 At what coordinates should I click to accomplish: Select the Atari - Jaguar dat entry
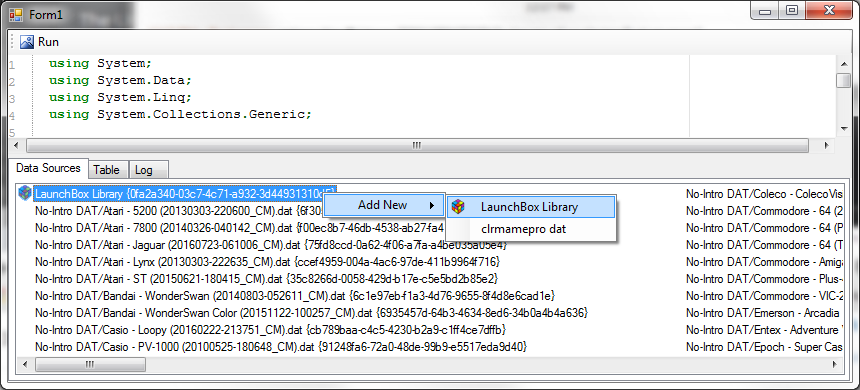271,245
